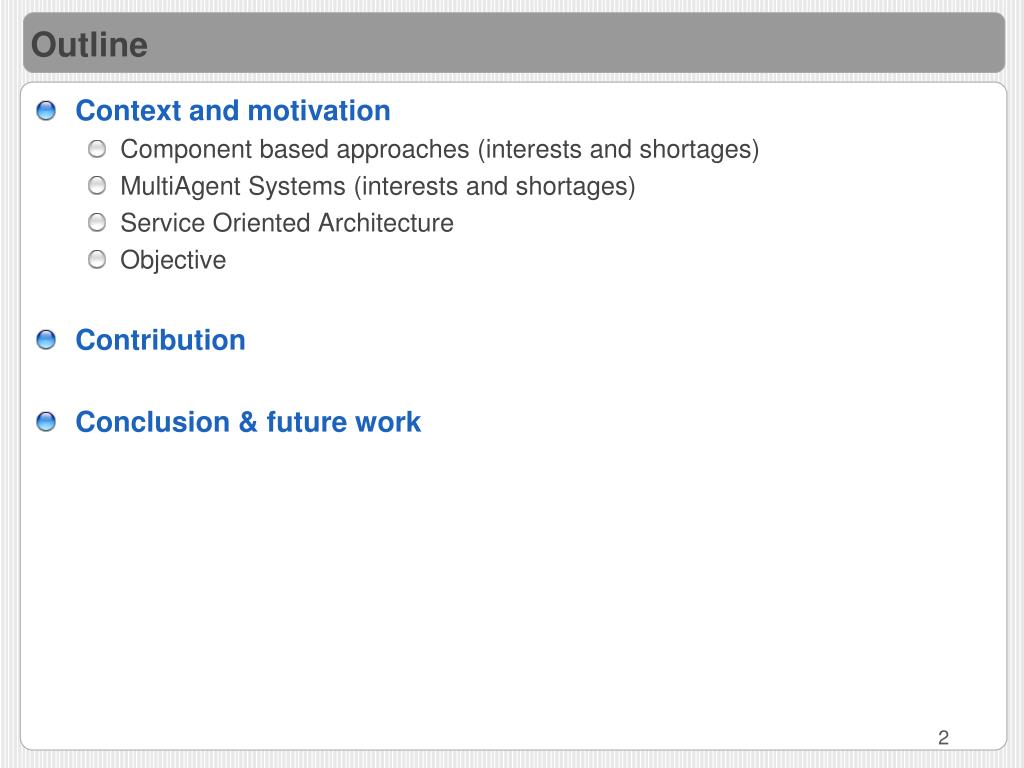Select the Conclusion & future work heading
Screen dimensions: 1024x768
[x=248, y=422]
